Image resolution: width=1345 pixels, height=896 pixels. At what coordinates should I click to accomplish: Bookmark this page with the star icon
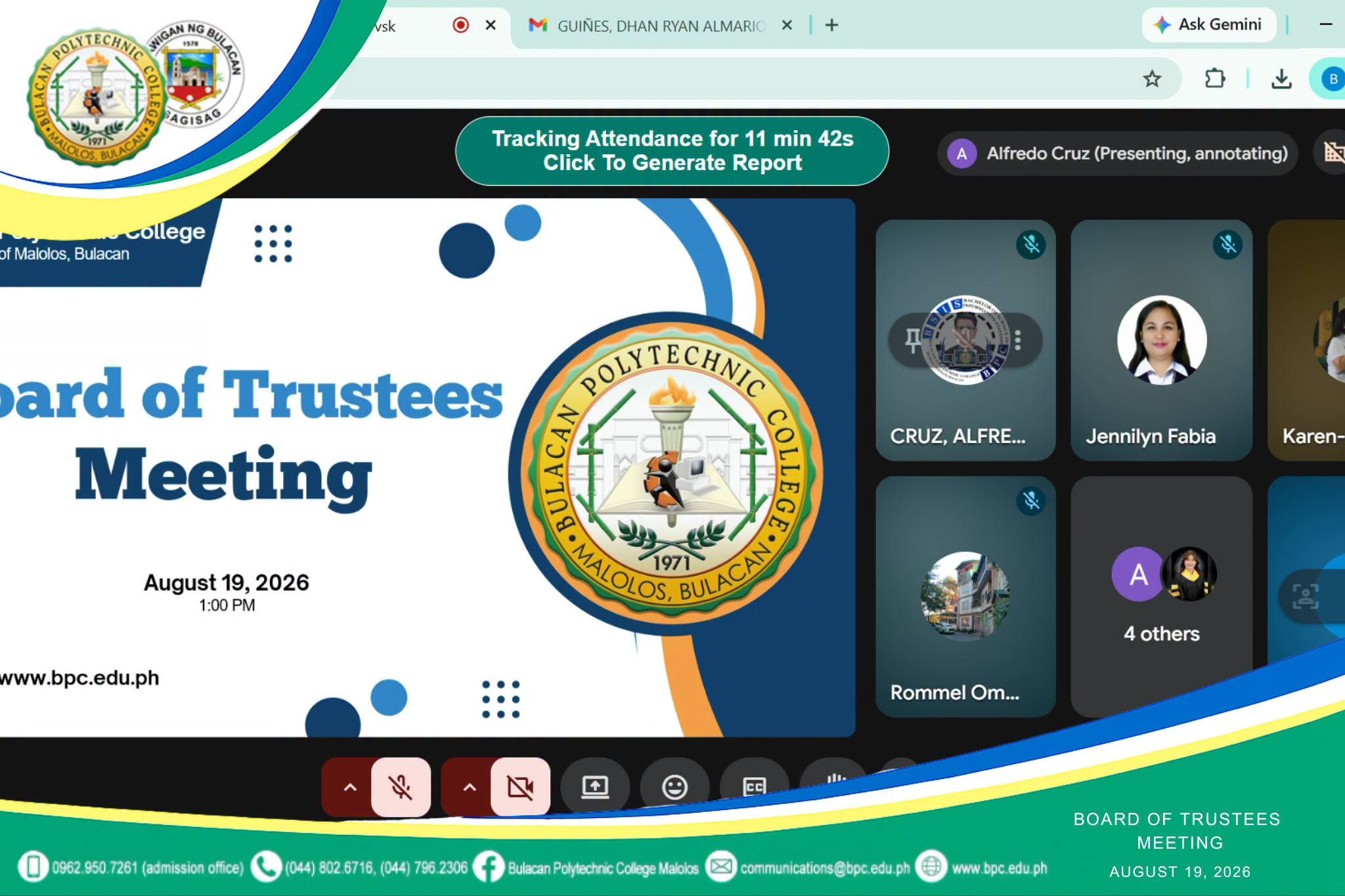[1152, 79]
